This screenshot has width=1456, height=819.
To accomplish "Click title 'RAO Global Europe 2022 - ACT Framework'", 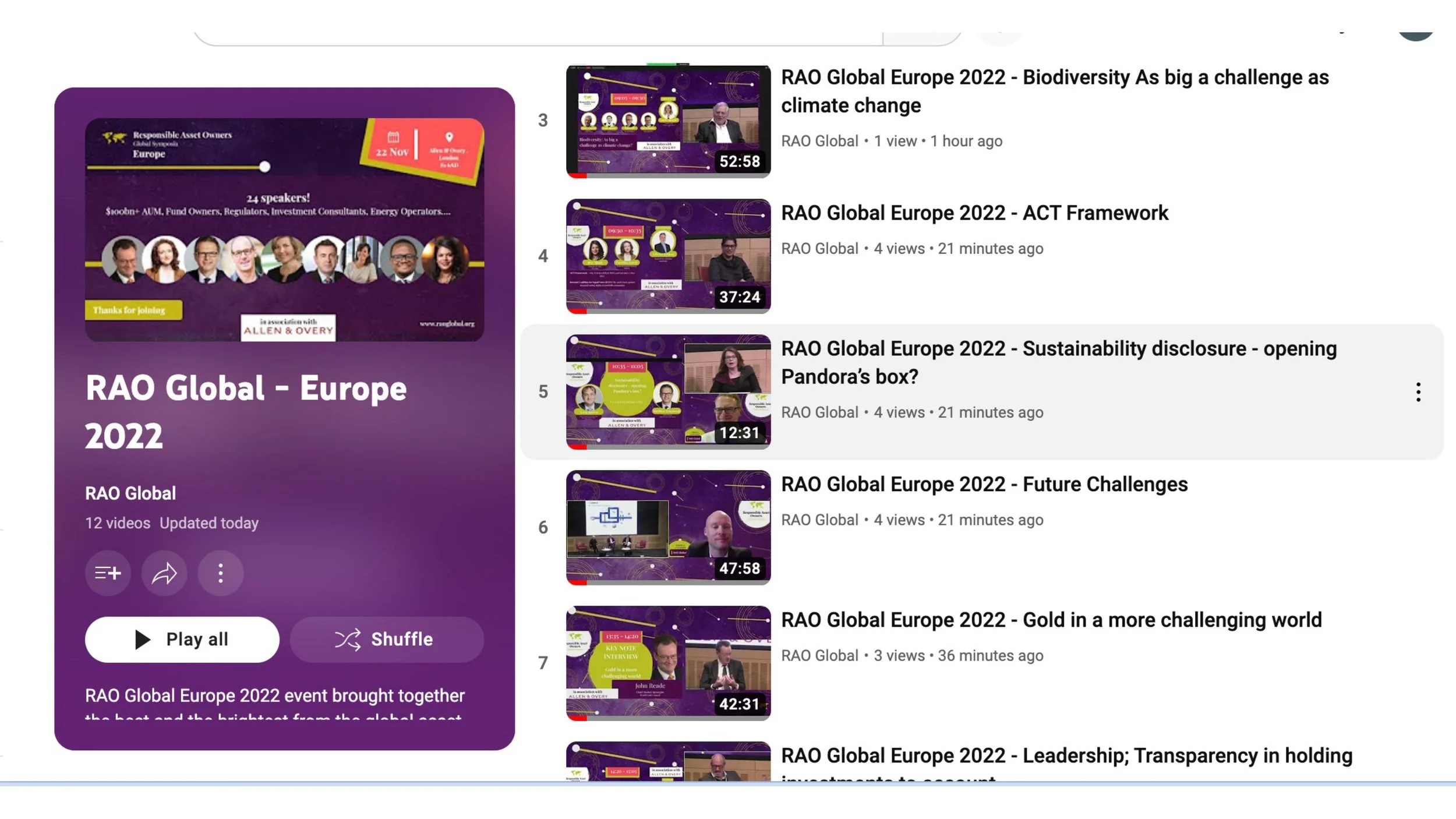I will (x=974, y=213).
